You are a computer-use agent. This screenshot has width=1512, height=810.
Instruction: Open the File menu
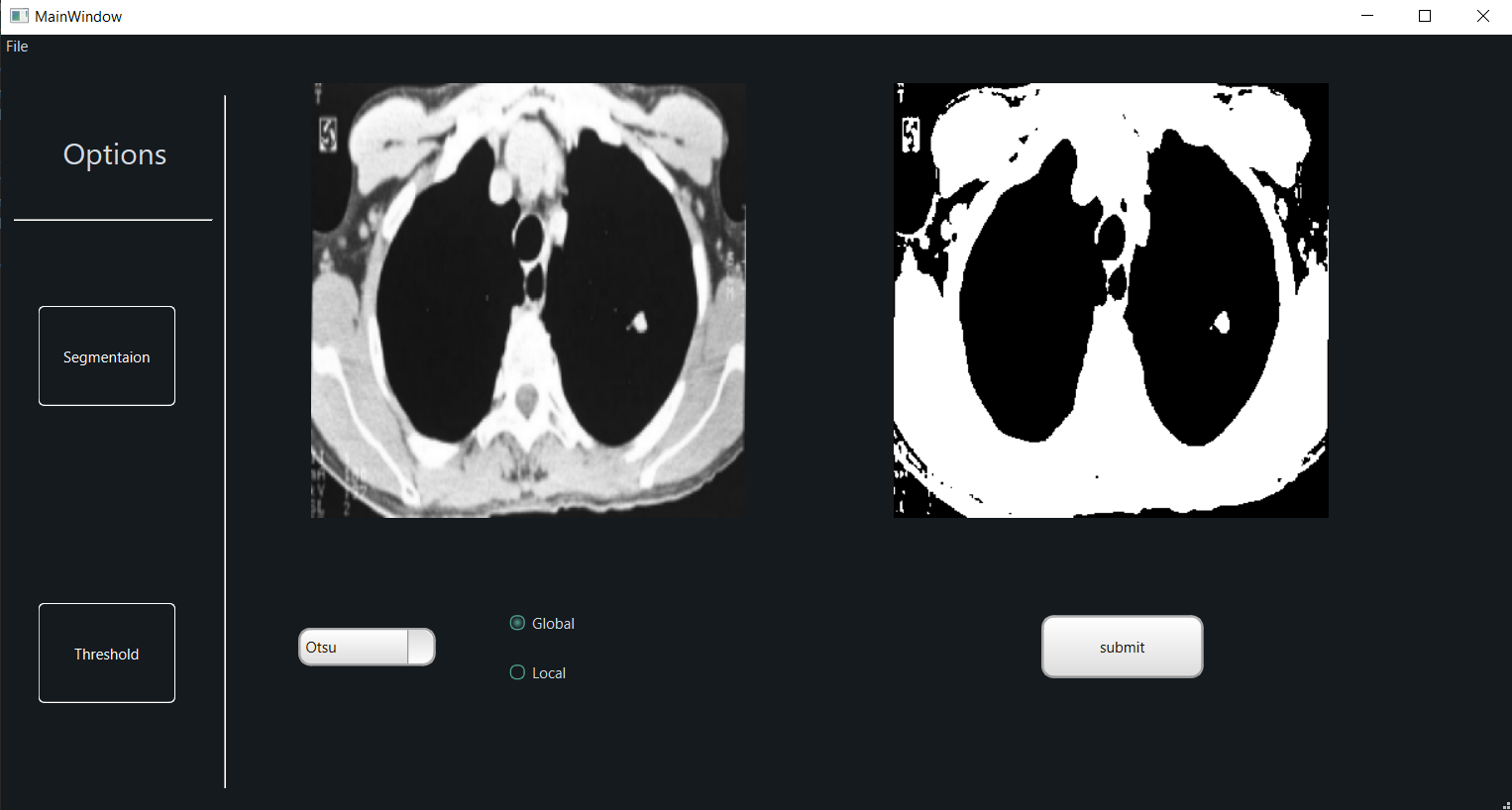coord(16,46)
